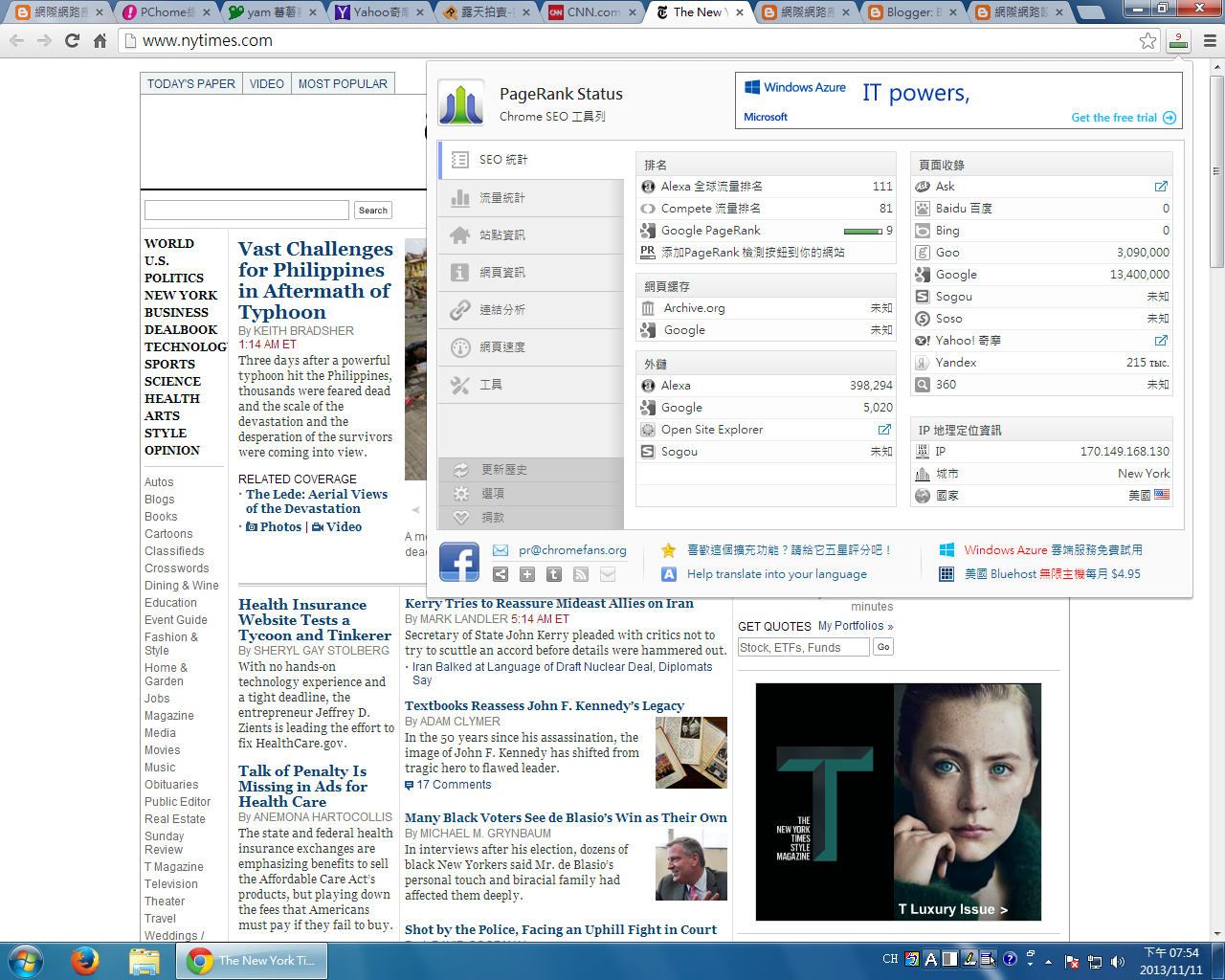Open 捐款 donate in the popup sidebar
Screen dimensions: 1225x980
[531, 518]
